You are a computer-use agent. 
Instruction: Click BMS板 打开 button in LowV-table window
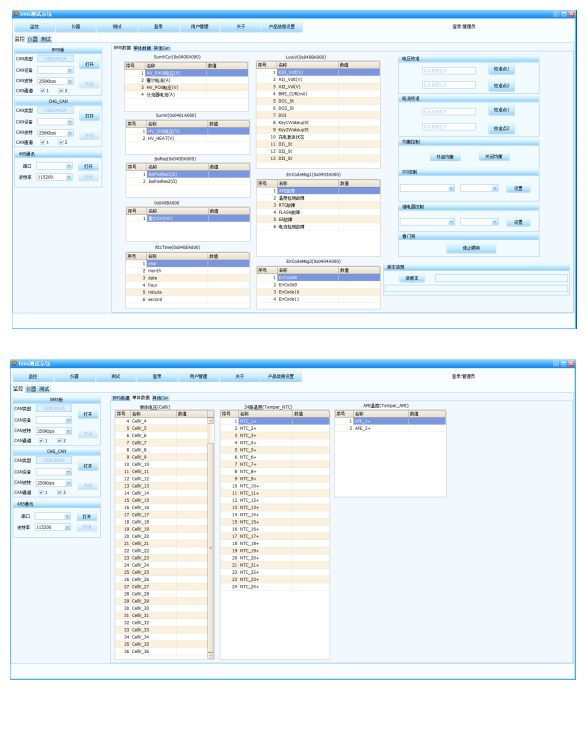pos(90,64)
